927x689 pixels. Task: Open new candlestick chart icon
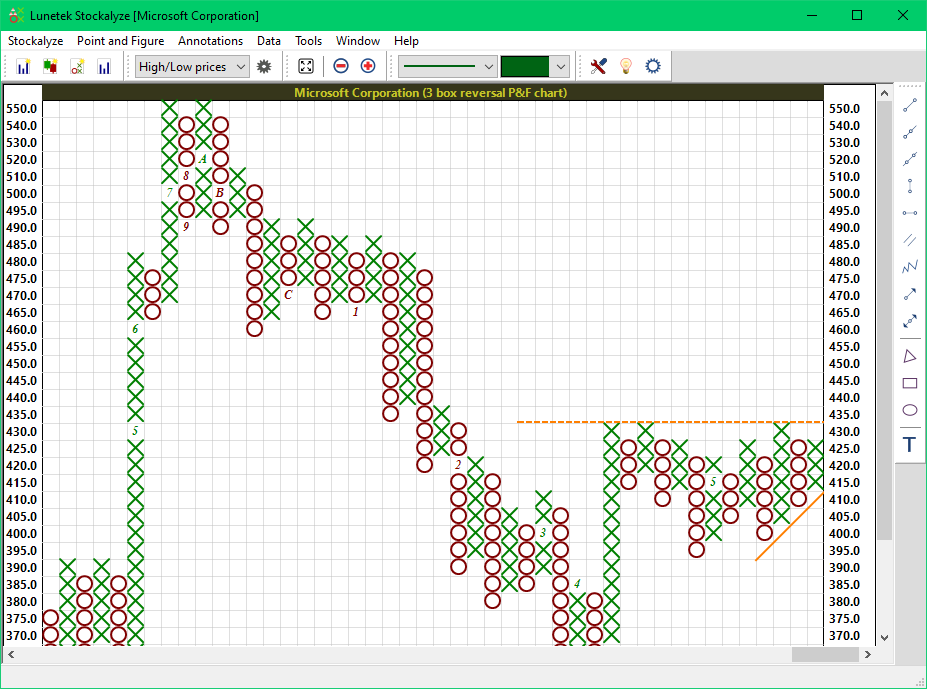pyautogui.click(x=50, y=66)
